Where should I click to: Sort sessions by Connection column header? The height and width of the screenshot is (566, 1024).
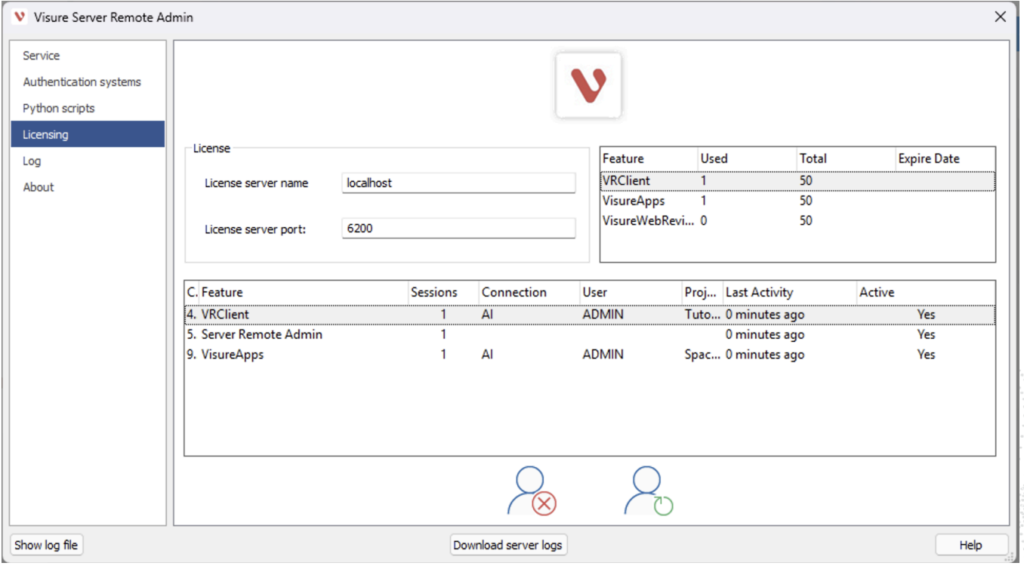(530, 292)
